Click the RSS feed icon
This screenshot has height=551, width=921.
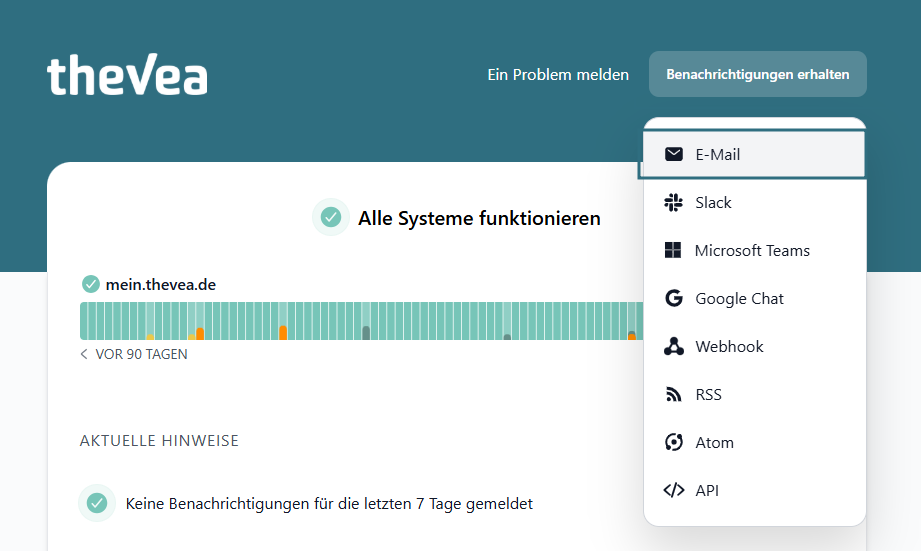[x=674, y=394]
